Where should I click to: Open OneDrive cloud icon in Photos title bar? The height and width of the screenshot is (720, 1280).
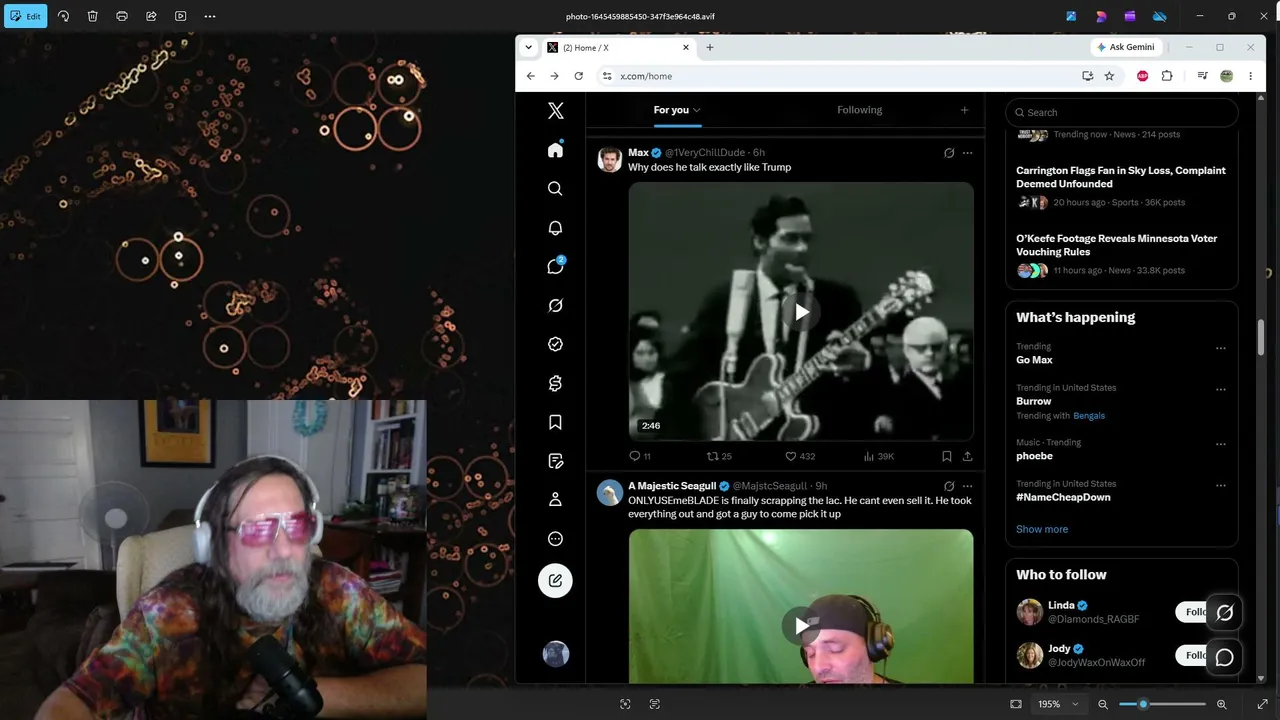click(1160, 16)
